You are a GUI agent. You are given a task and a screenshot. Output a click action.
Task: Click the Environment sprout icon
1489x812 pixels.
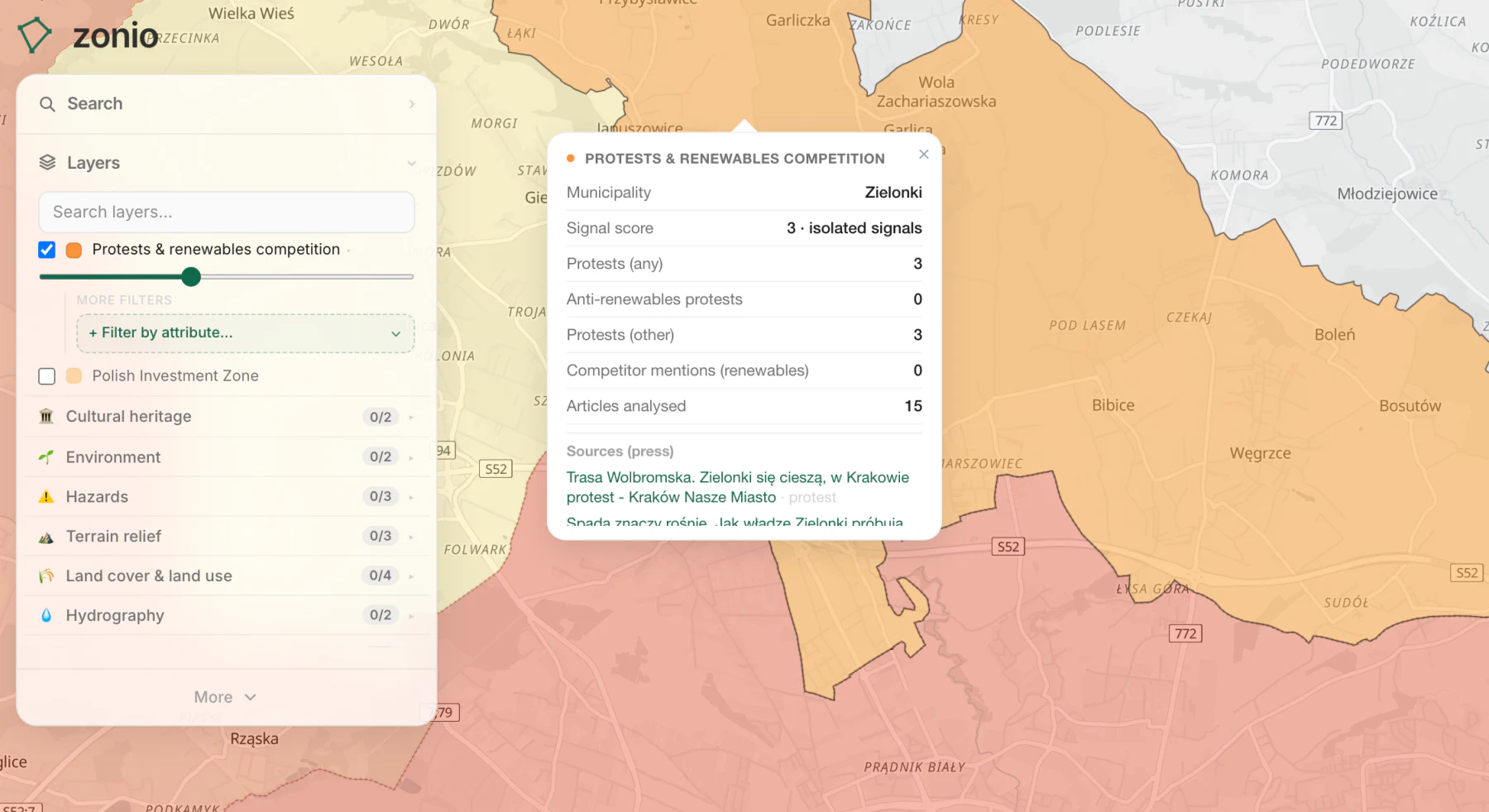click(46, 457)
